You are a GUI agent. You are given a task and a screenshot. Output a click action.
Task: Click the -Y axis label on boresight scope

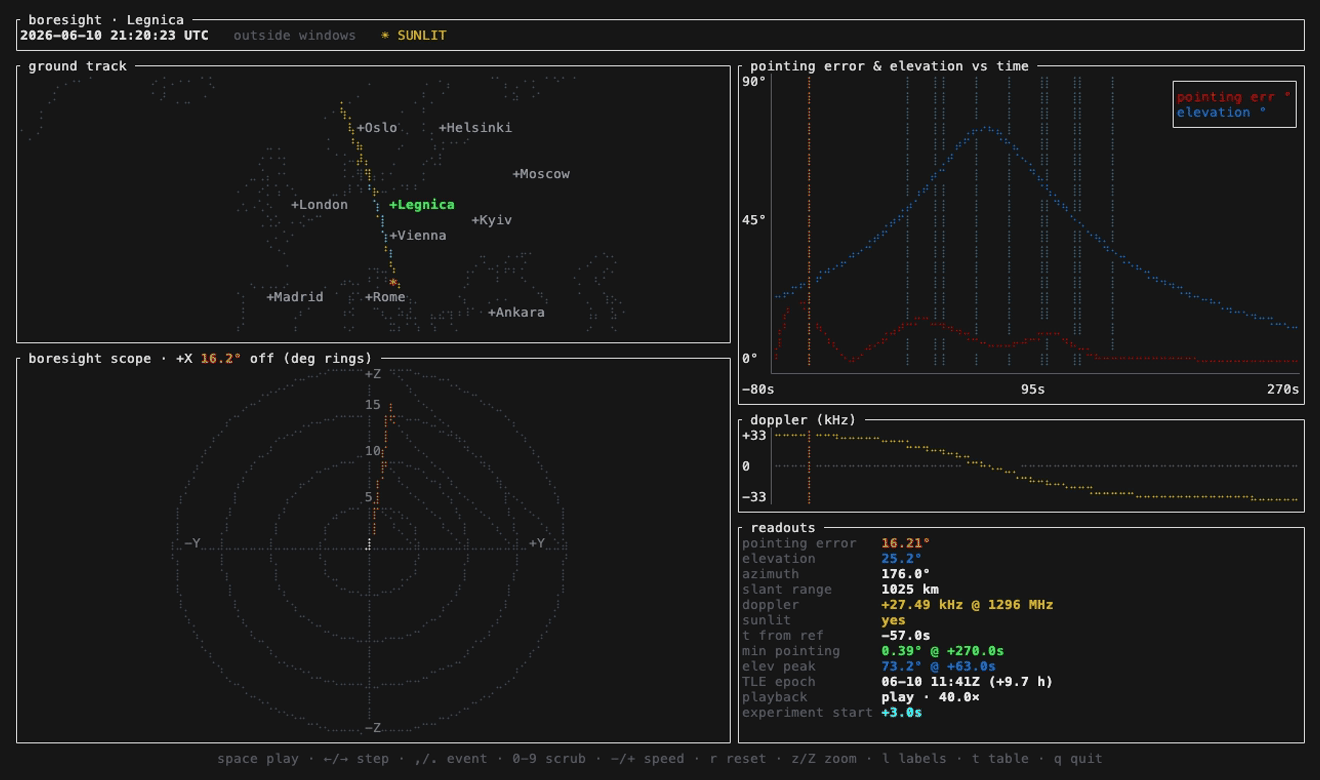click(x=192, y=543)
